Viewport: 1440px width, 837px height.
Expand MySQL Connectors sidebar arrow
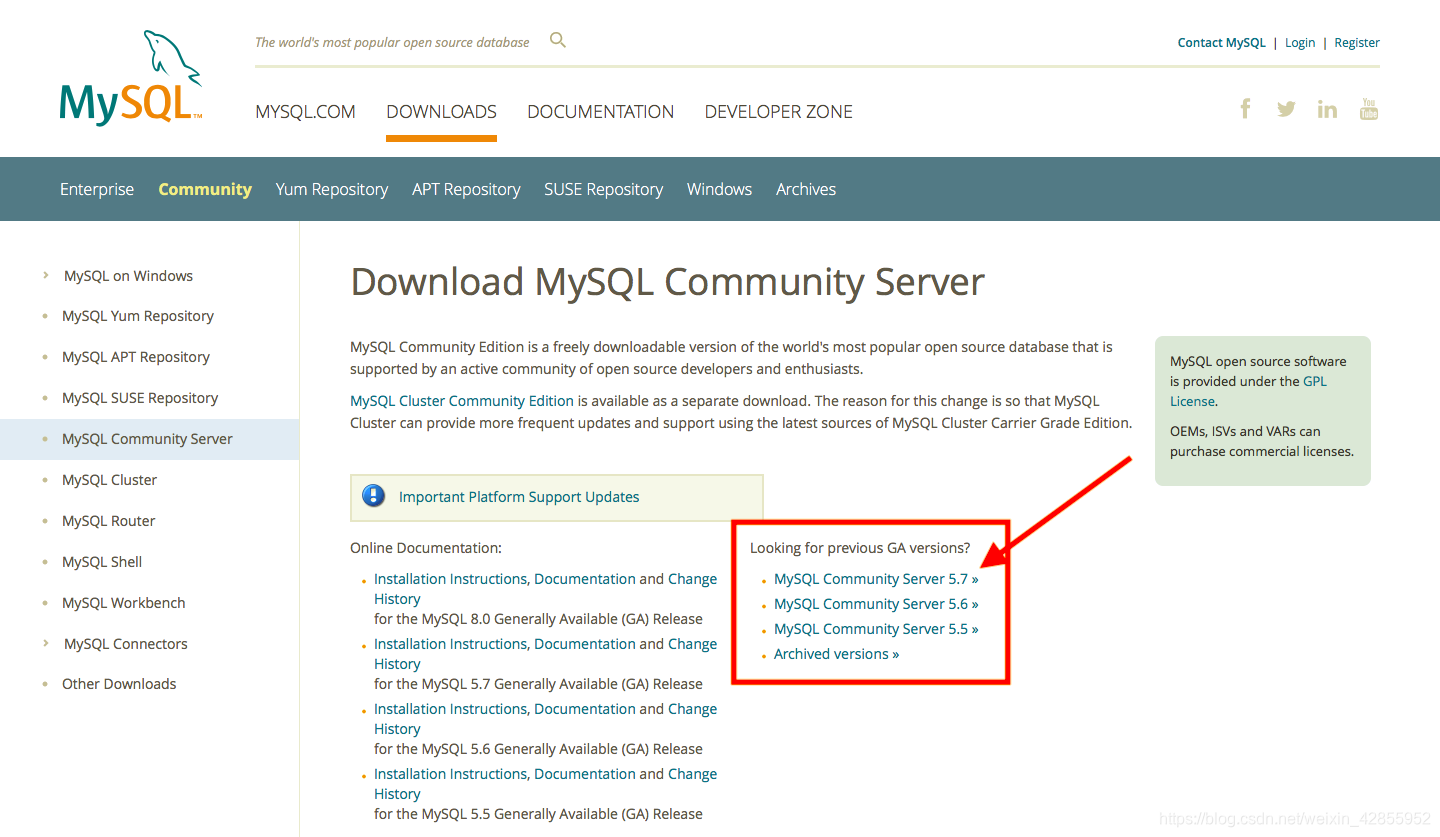[x=46, y=643]
